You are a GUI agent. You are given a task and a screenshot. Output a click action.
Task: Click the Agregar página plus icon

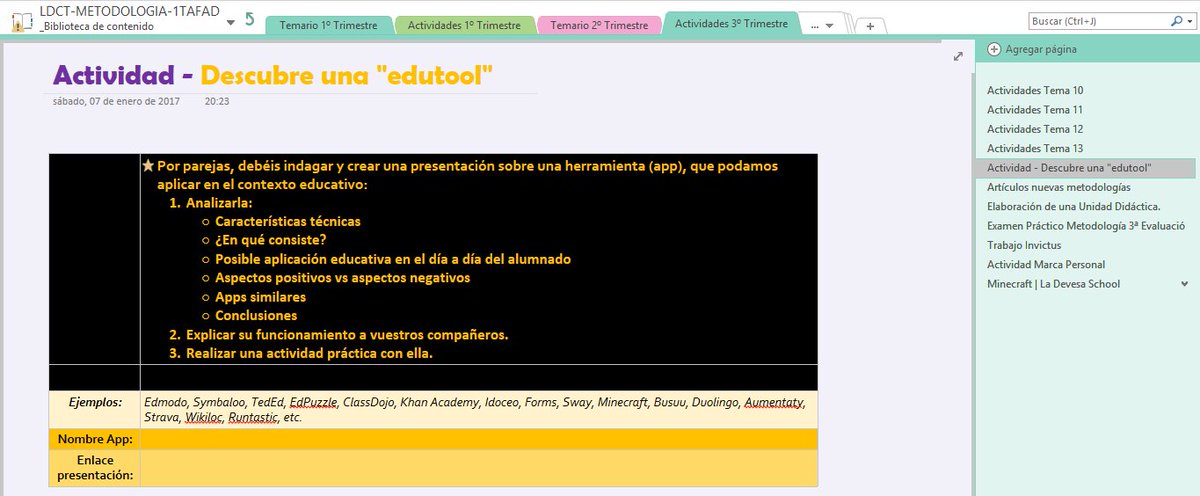pyautogui.click(x=994, y=49)
